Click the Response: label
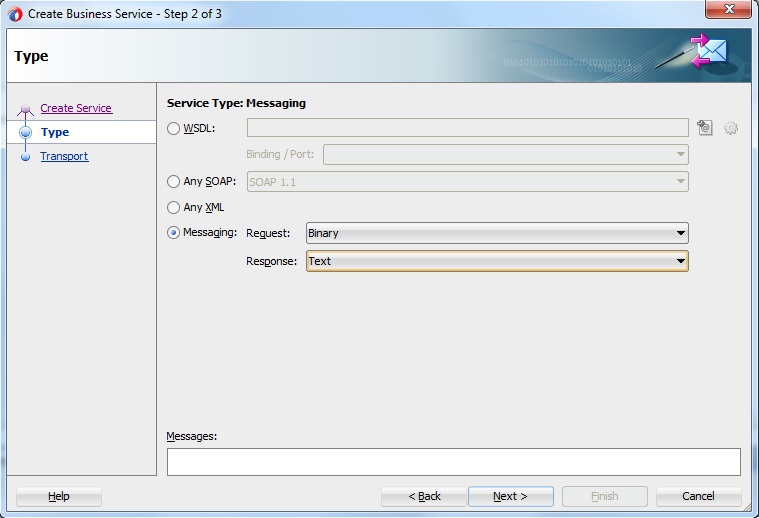Screen dimensions: 759x518 [x=272, y=261]
